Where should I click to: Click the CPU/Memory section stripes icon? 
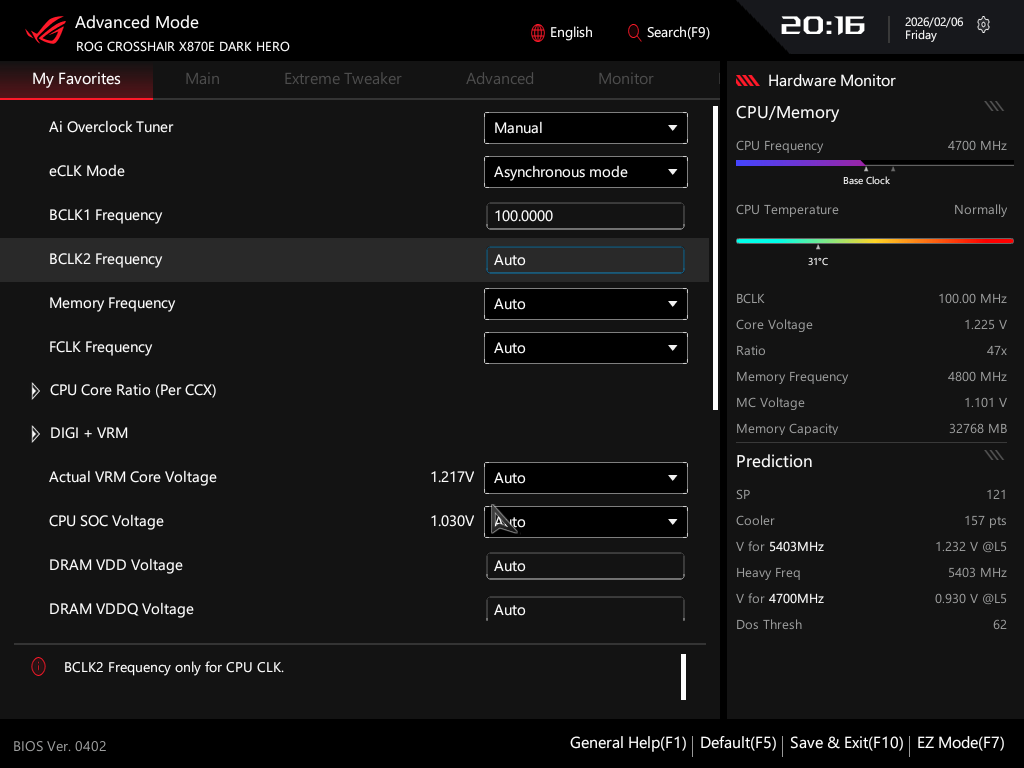(993, 106)
